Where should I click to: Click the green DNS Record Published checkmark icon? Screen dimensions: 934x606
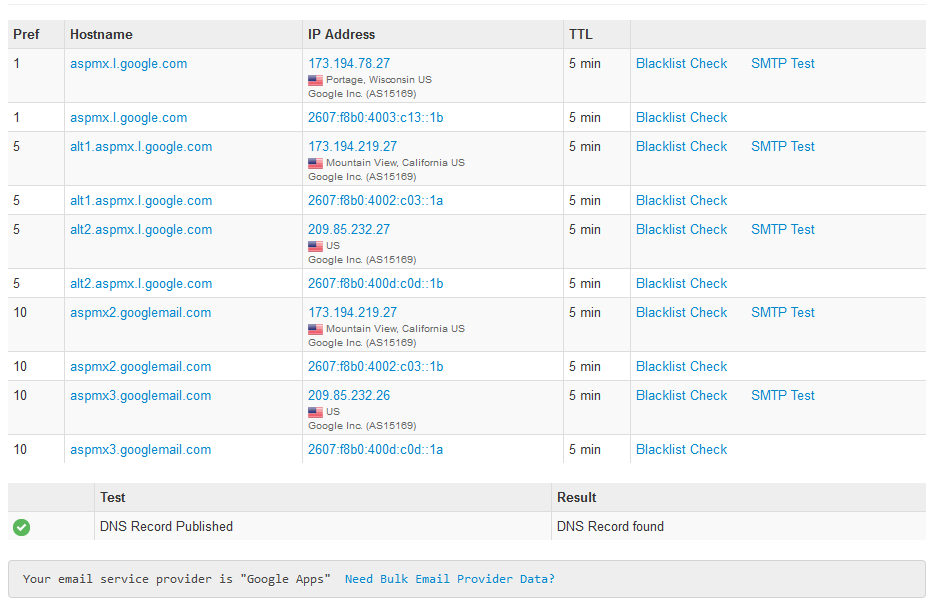pos(21,527)
